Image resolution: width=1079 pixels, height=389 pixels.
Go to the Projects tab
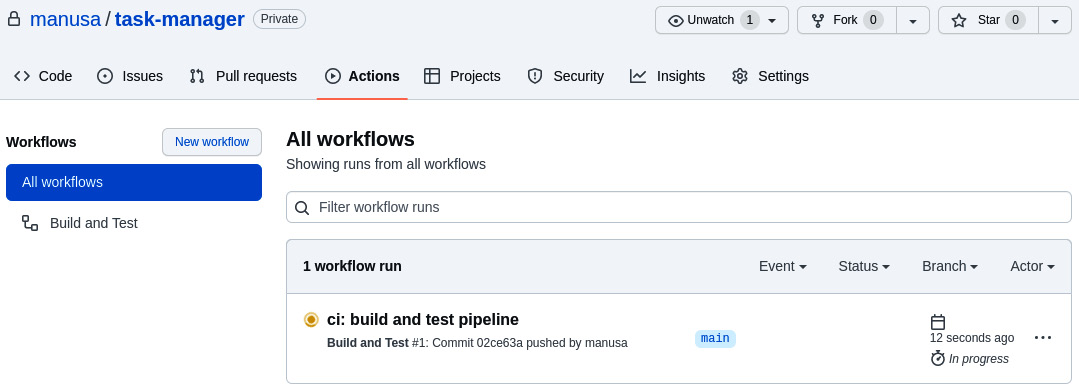(462, 76)
